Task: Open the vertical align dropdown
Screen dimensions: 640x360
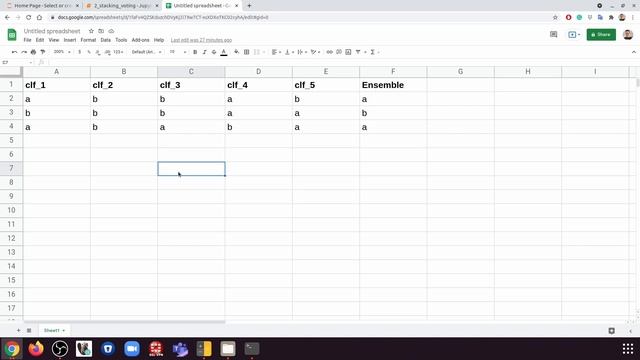Action: point(289,52)
